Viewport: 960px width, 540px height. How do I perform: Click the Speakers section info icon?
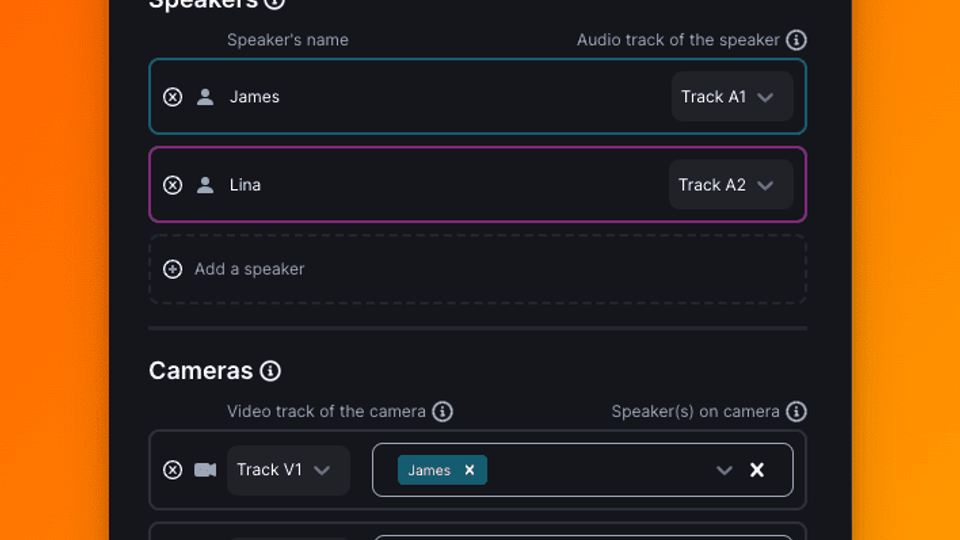(275, 2)
